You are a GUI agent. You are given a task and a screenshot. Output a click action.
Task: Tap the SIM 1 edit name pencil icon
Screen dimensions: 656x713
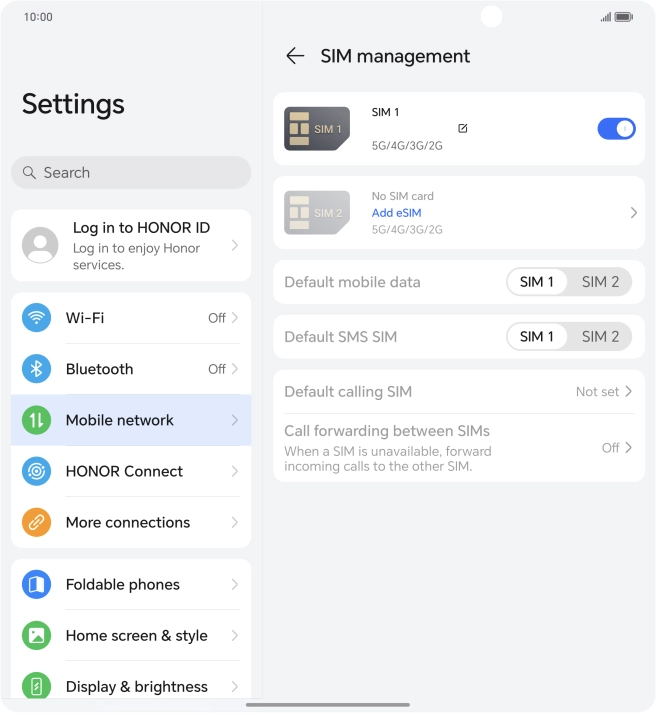click(462, 128)
